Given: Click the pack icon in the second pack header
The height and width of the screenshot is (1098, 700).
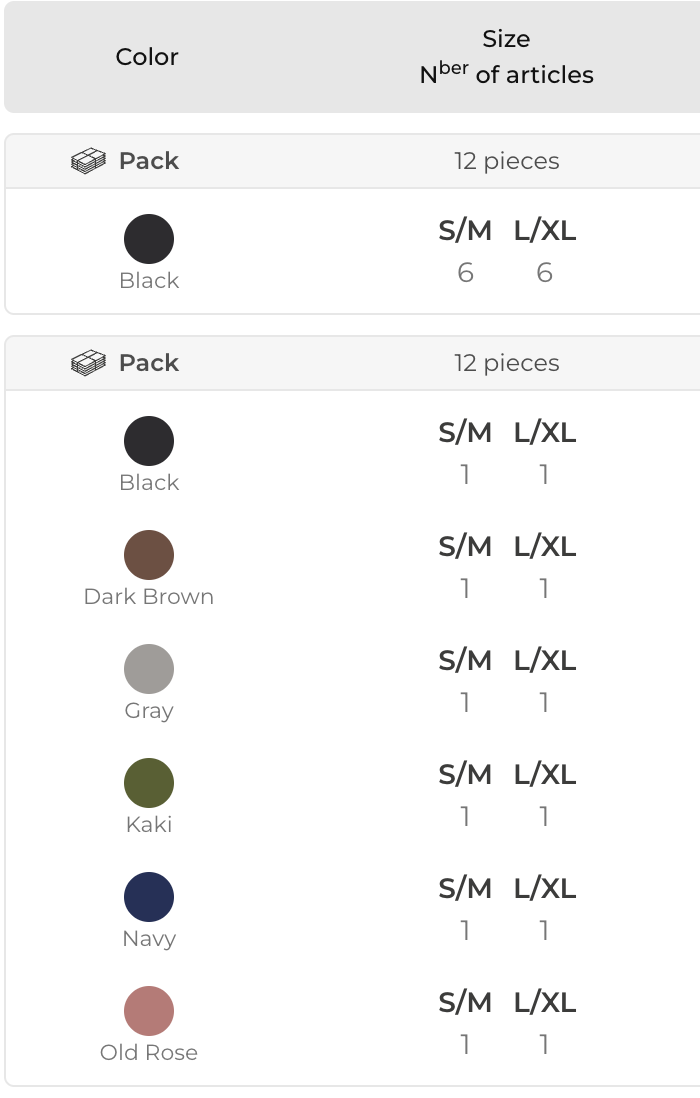Looking at the screenshot, I should click(89, 363).
